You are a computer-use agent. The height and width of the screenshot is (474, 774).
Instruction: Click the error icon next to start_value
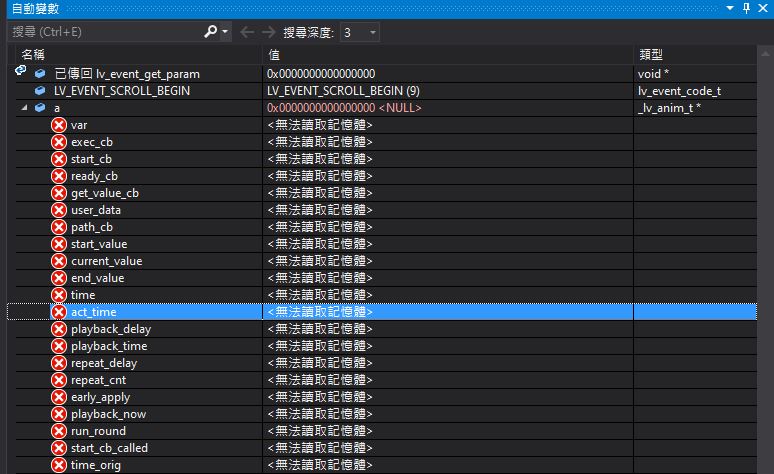[x=59, y=244]
